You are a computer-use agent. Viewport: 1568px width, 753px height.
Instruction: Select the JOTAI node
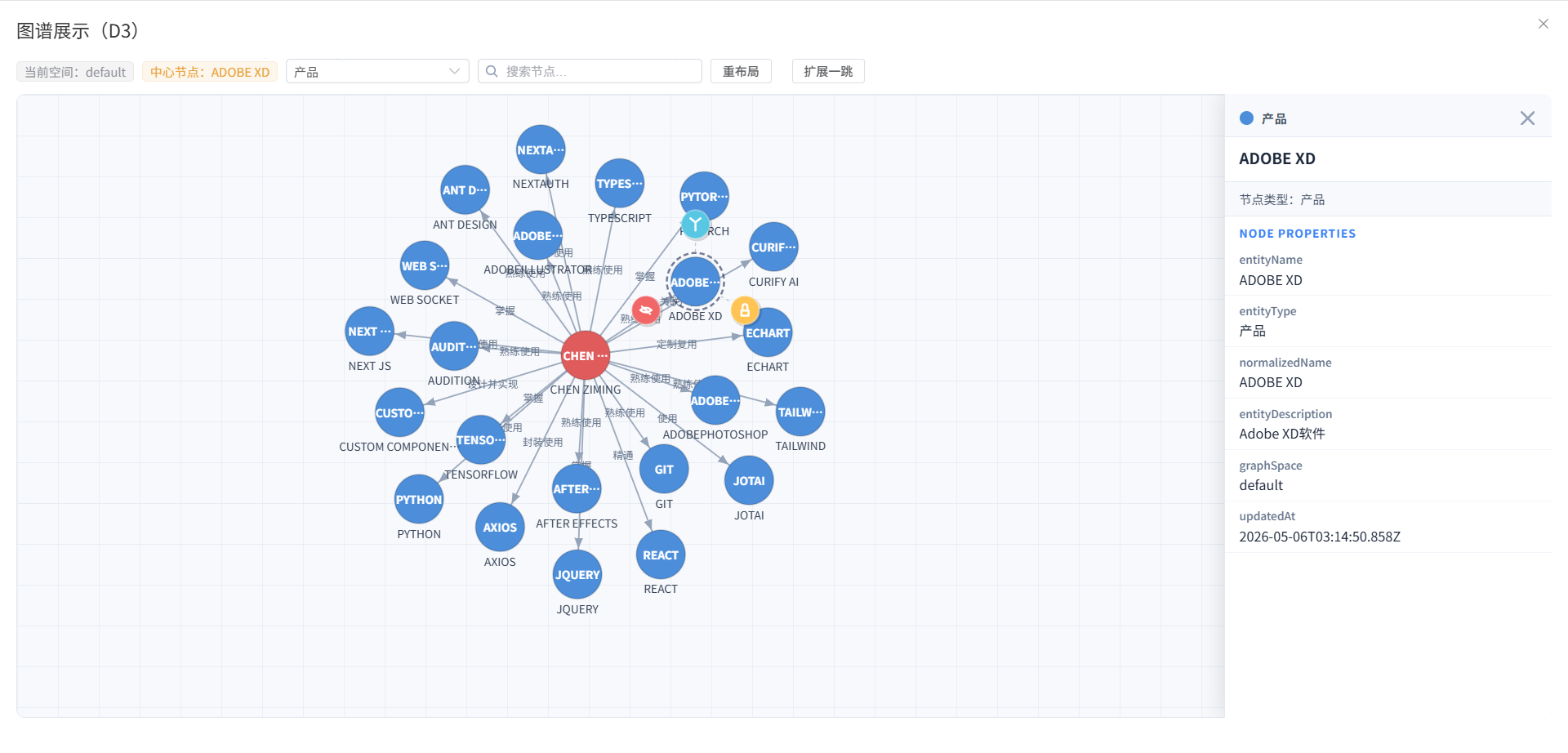coord(749,481)
